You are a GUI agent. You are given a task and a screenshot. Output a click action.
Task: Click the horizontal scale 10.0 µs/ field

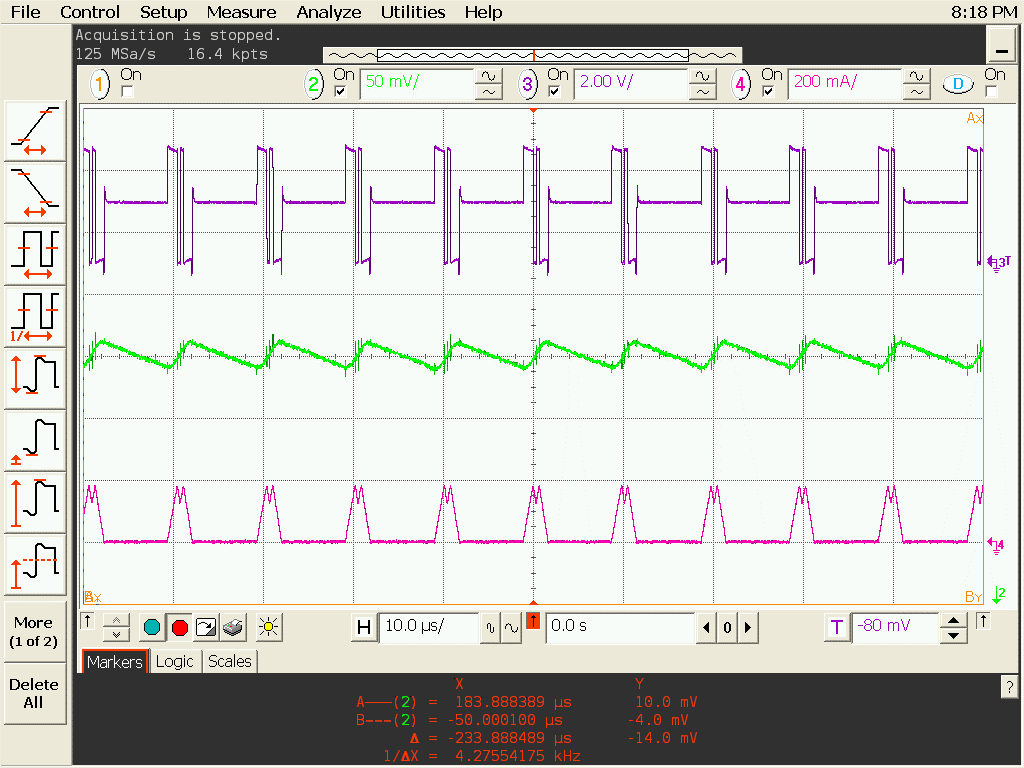click(x=428, y=627)
